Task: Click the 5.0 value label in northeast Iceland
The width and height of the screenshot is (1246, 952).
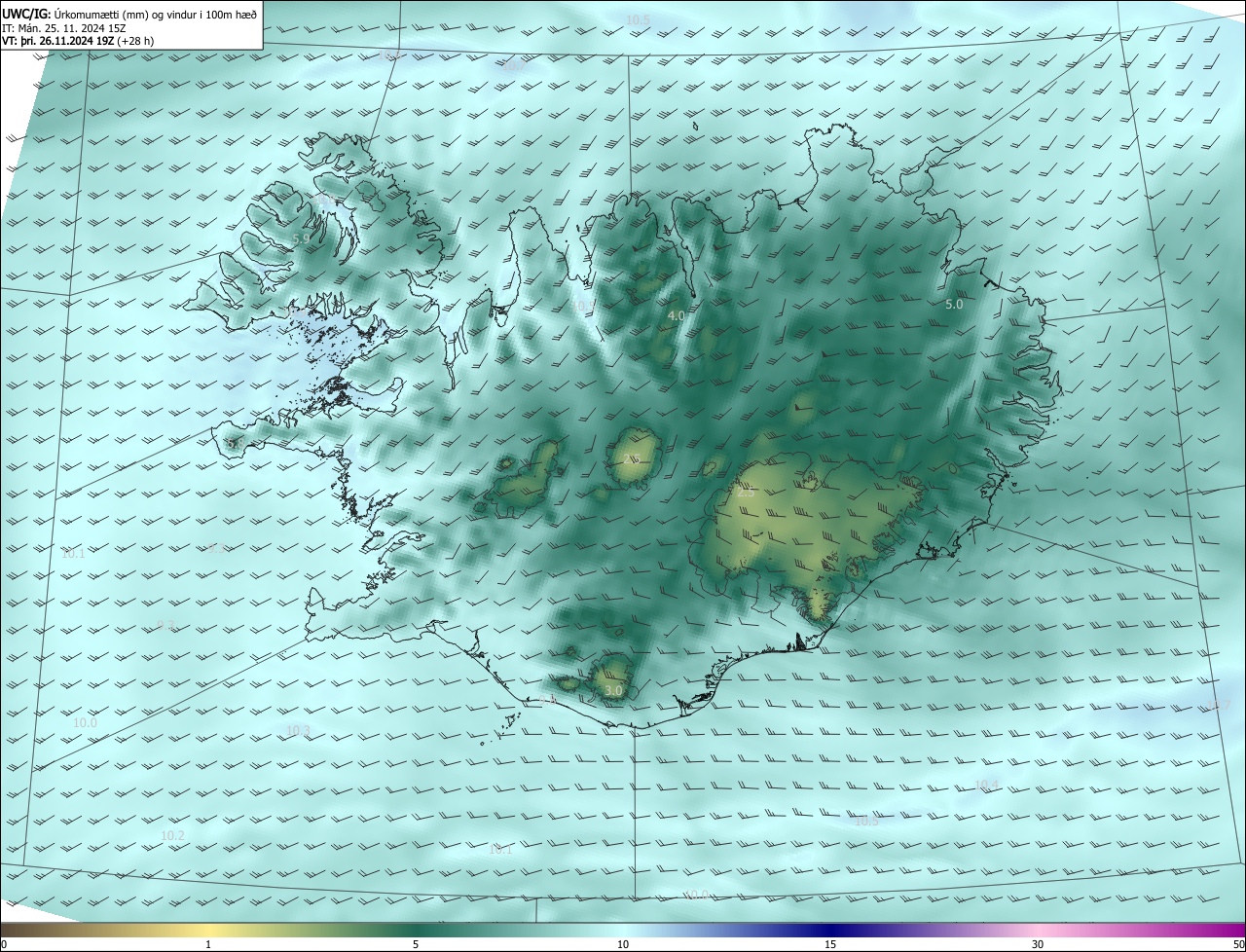Action: [x=954, y=305]
